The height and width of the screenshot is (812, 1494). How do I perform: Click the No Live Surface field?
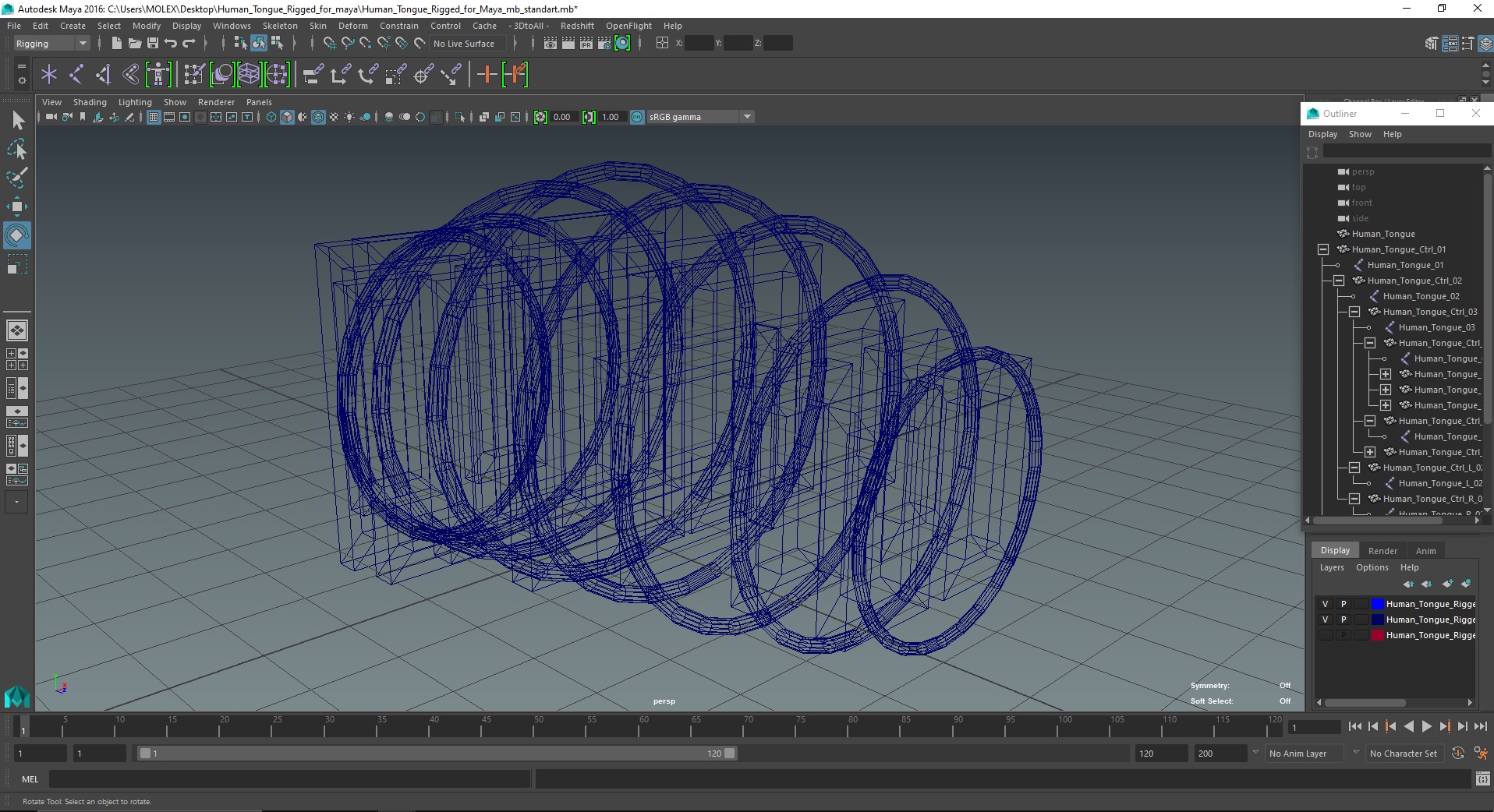(x=466, y=44)
